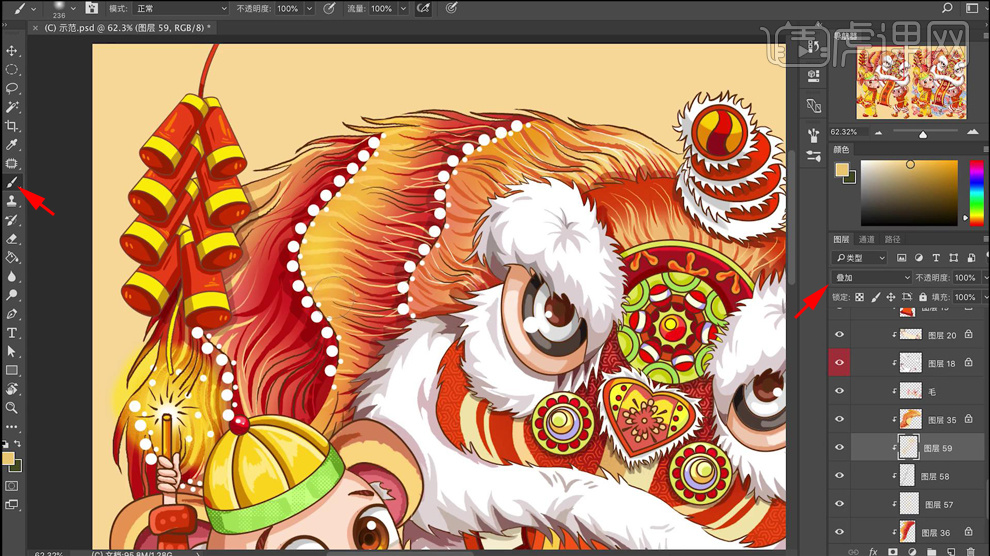Add a layer mask
Viewport: 990px width, 556px height.
click(893, 552)
